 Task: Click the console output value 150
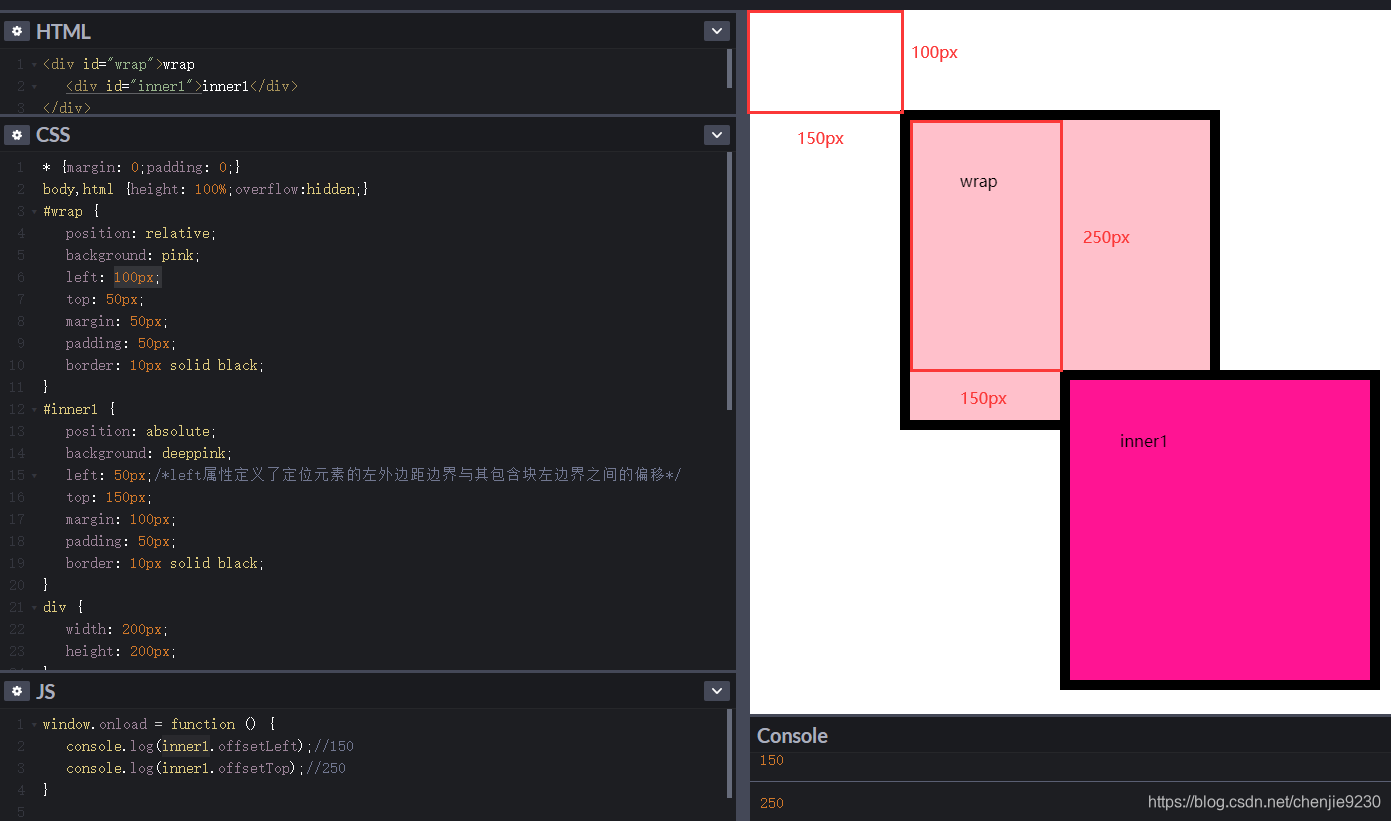pyautogui.click(x=772, y=761)
